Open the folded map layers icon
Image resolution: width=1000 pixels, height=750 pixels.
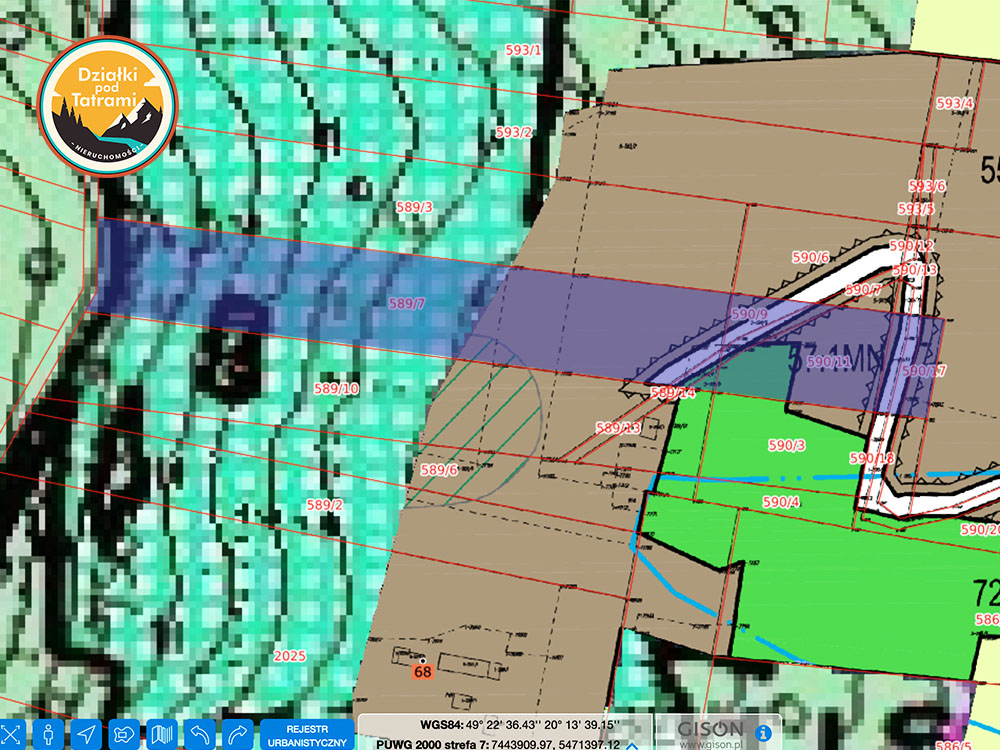point(161,734)
